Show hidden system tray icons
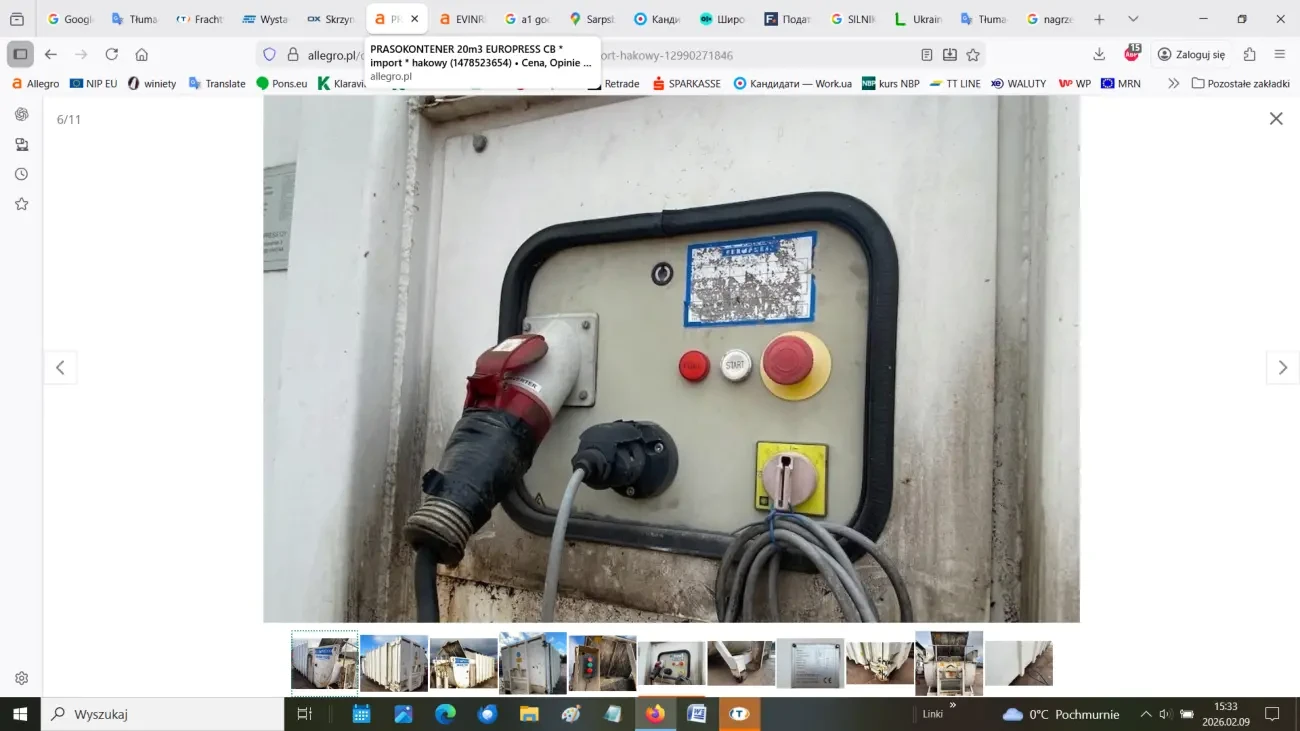 1145,714
